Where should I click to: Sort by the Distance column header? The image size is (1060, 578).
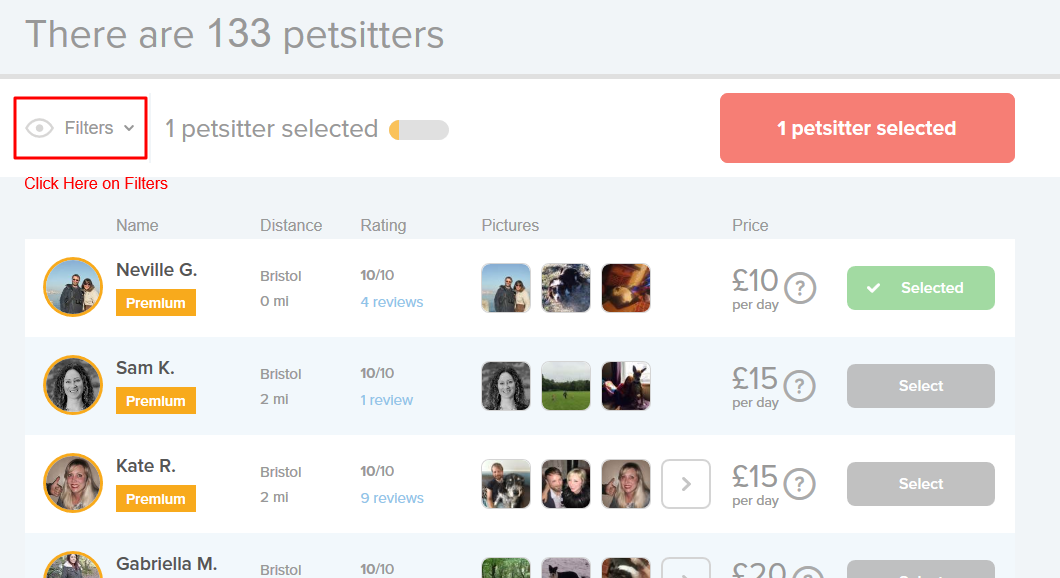pyautogui.click(x=291, y=225)
